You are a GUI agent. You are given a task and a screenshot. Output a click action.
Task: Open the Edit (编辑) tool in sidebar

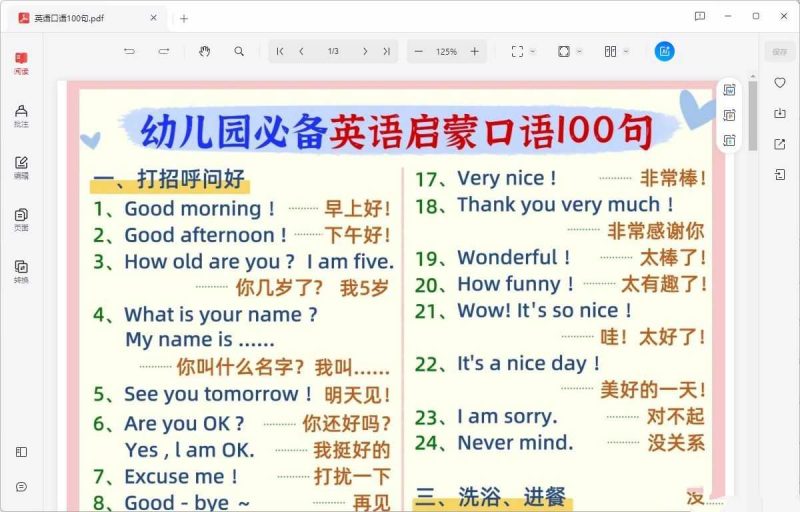point(21,168)
